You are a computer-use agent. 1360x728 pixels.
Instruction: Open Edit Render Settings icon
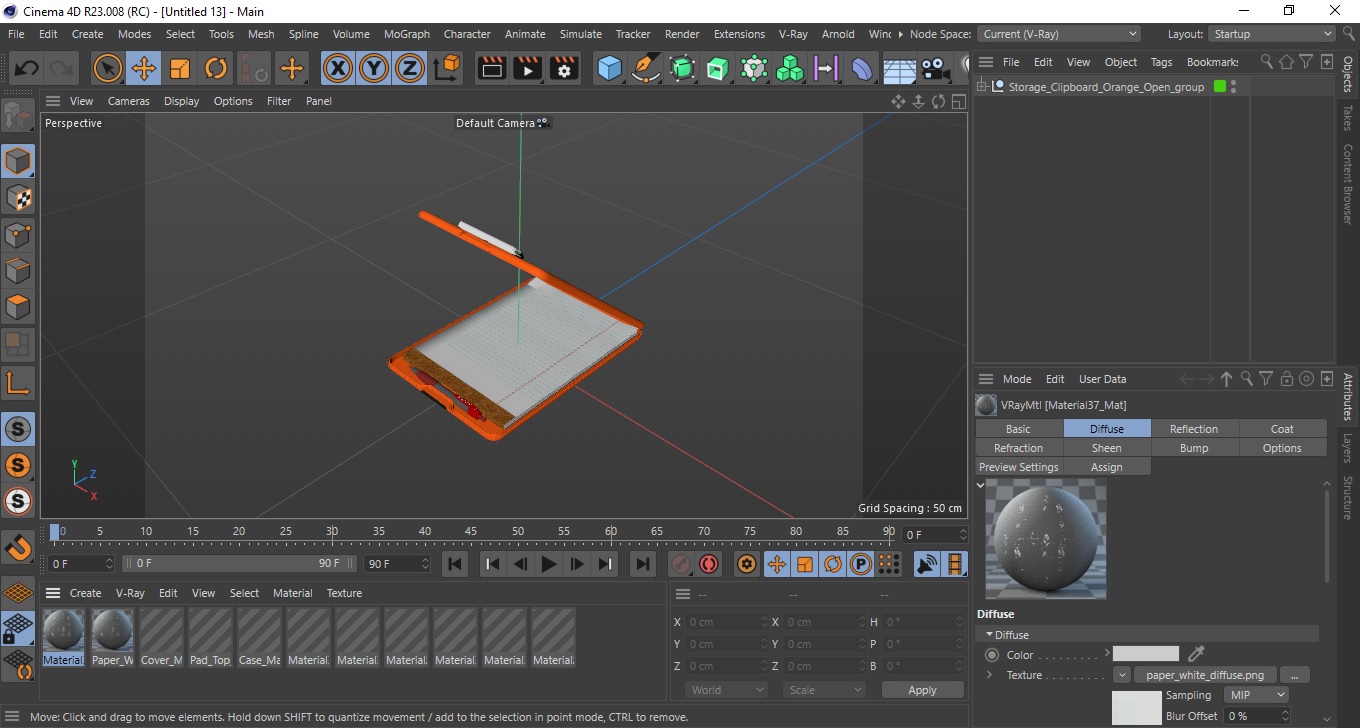[564, 69]
